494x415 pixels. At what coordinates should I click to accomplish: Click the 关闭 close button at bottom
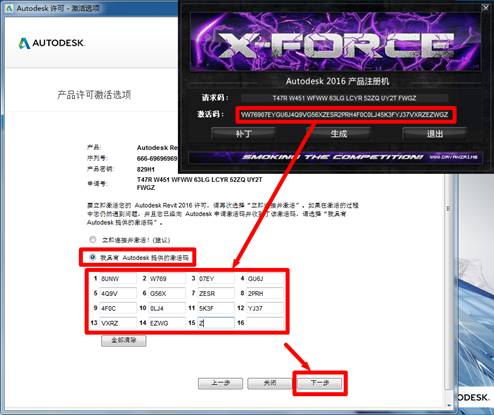pos(270,383)
